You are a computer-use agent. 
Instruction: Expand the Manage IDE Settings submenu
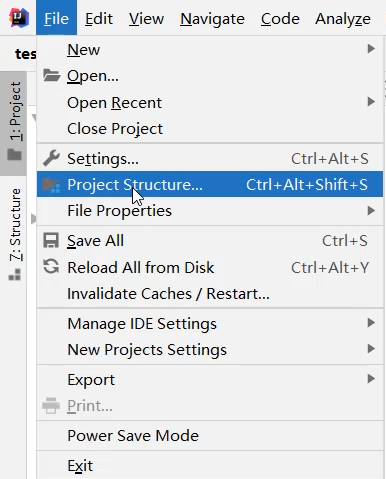210,323
